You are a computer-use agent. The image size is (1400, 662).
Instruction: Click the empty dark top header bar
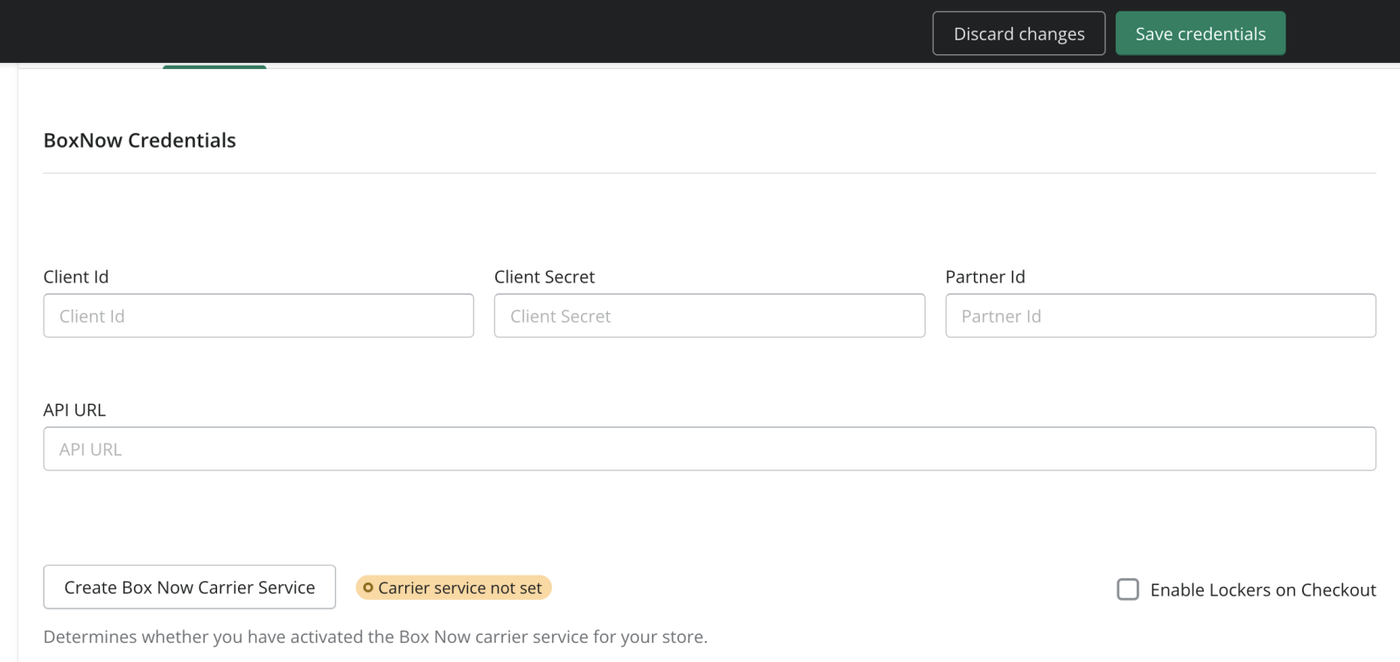(450, 32)
